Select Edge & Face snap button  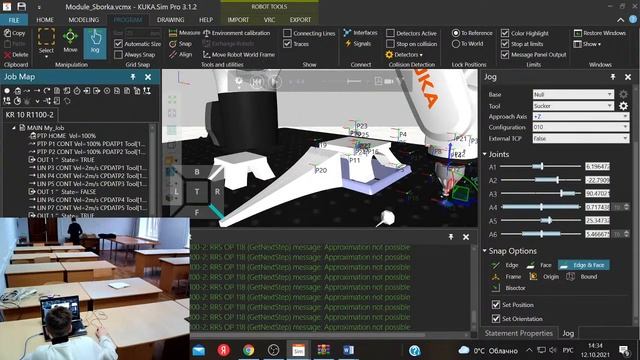[584, 265]
